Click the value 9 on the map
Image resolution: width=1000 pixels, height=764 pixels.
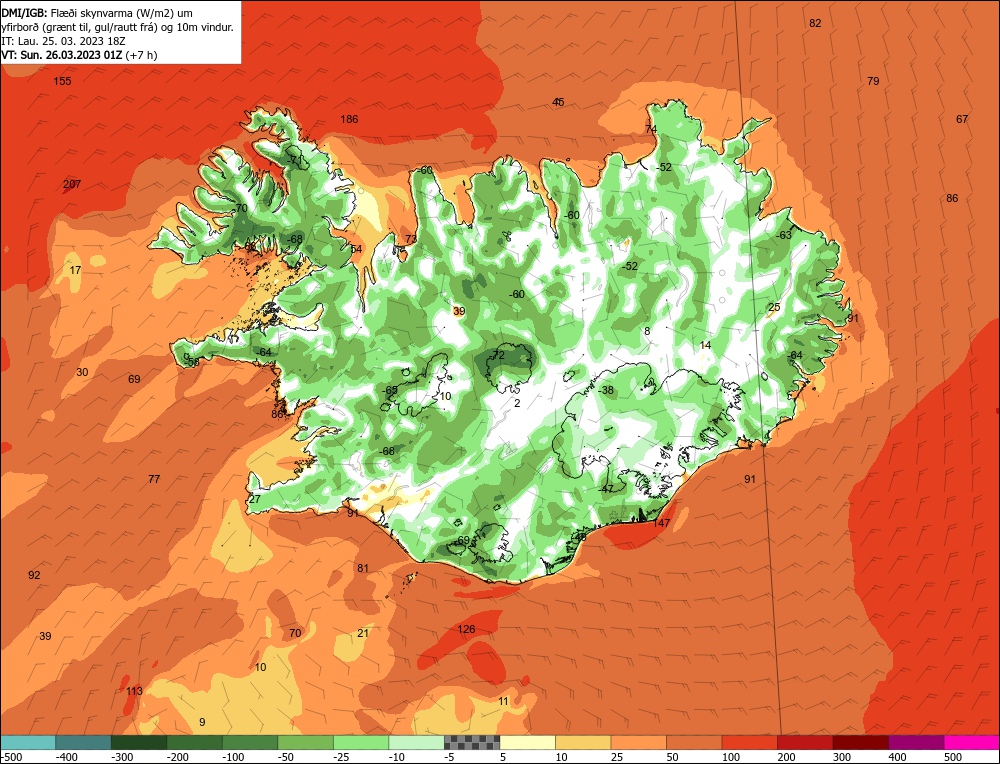pyautogui.click(x=202, y=723)
